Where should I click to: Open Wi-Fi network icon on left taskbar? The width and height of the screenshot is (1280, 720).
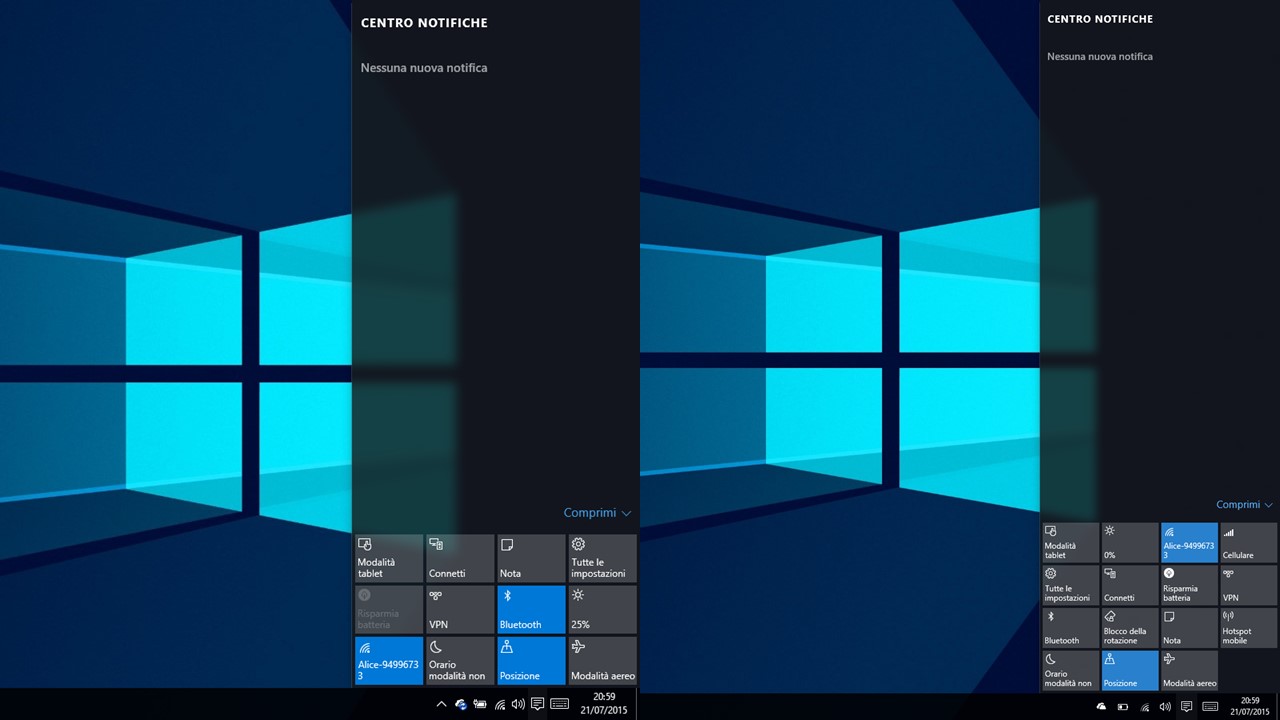click(x=500, y=704)
